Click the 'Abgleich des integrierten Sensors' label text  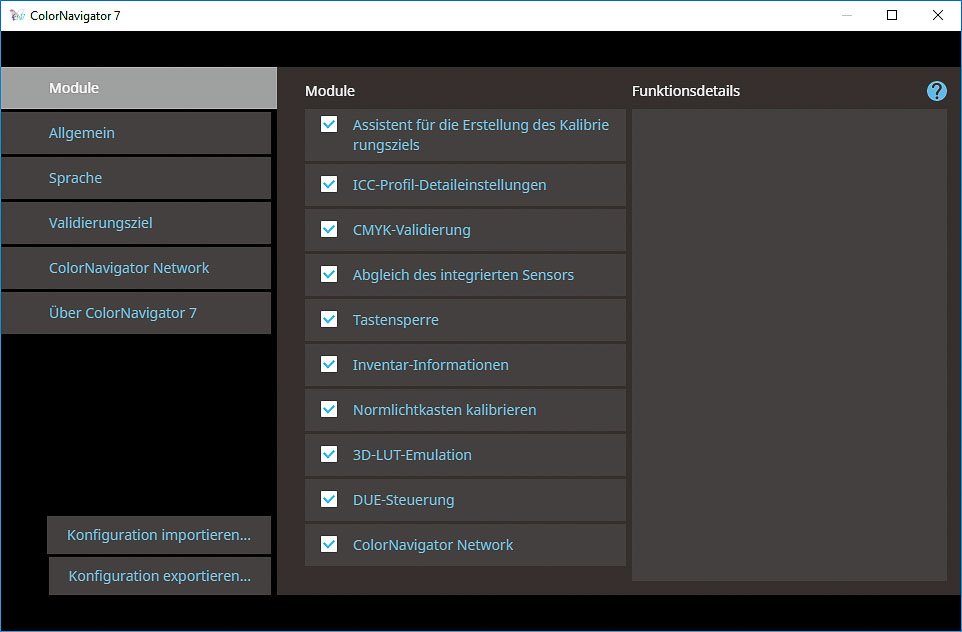[463, 275]
